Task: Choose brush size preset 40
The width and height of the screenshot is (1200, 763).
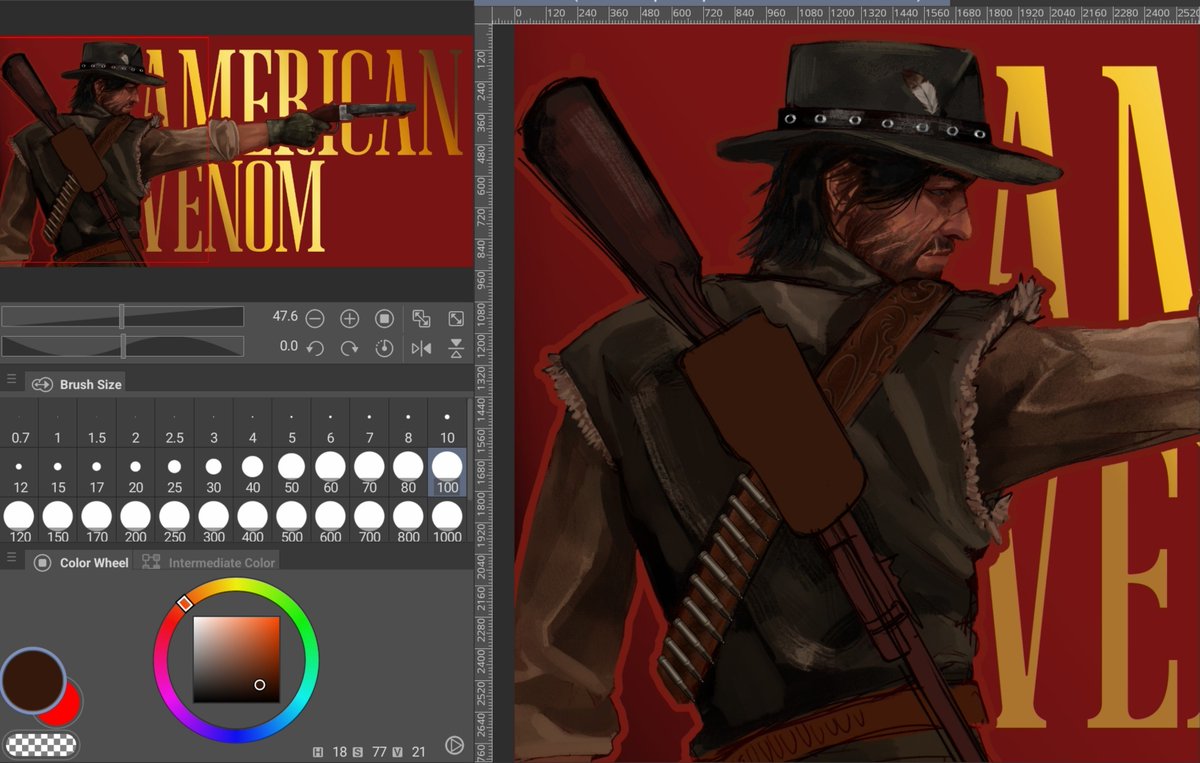Action: pyautogui.click(x=253, y=473)
